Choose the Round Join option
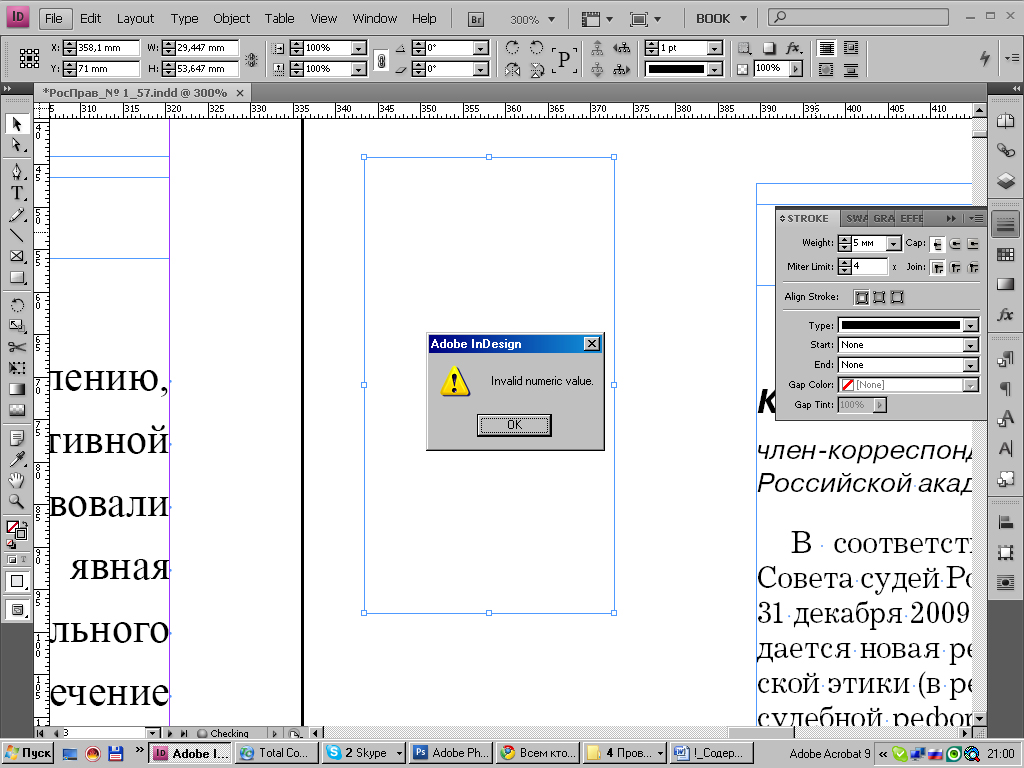 pos(955,267)
